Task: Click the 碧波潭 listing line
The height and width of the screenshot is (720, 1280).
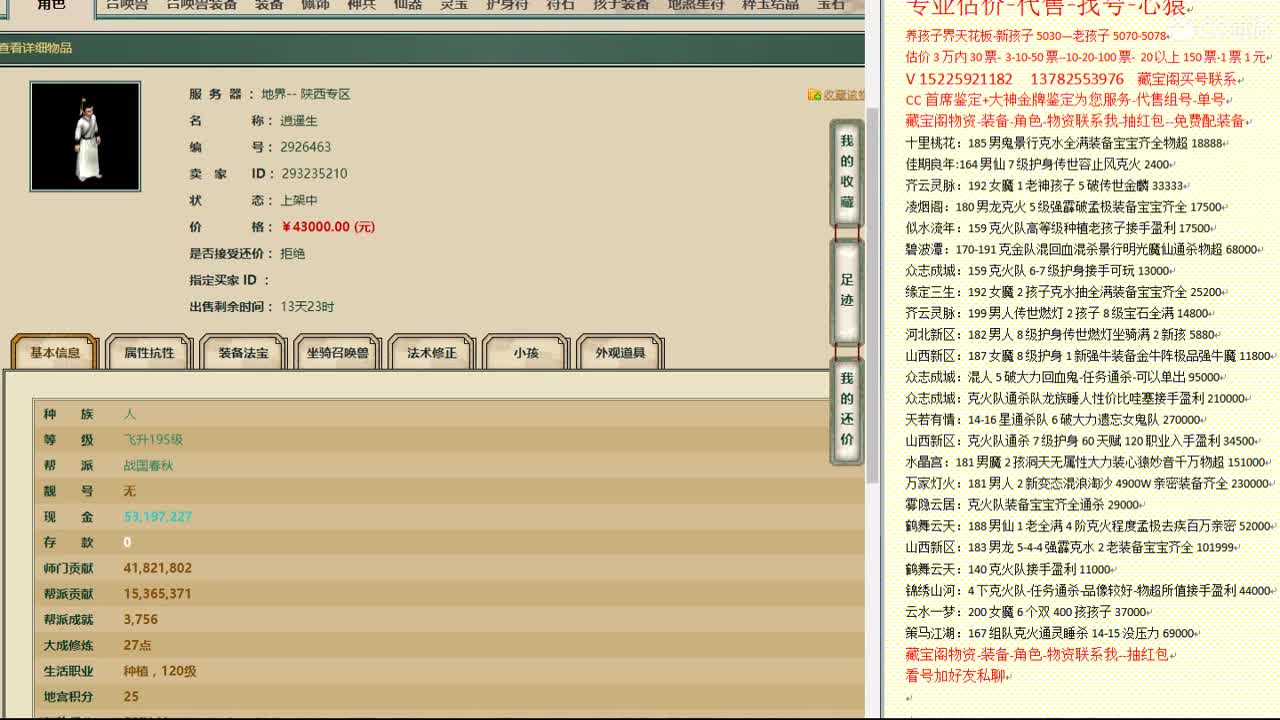Action: [x=1082, y=249]
